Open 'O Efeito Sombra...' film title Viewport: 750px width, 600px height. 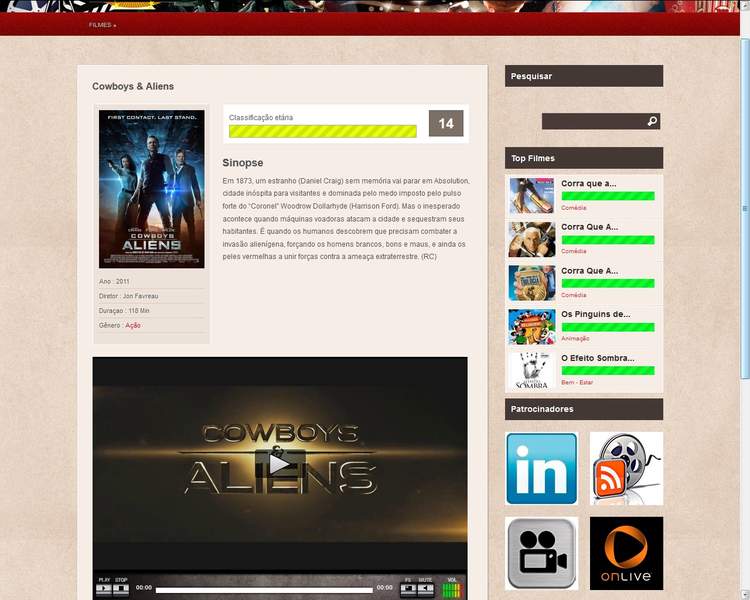pyautogui.click(x=598, y=358)
